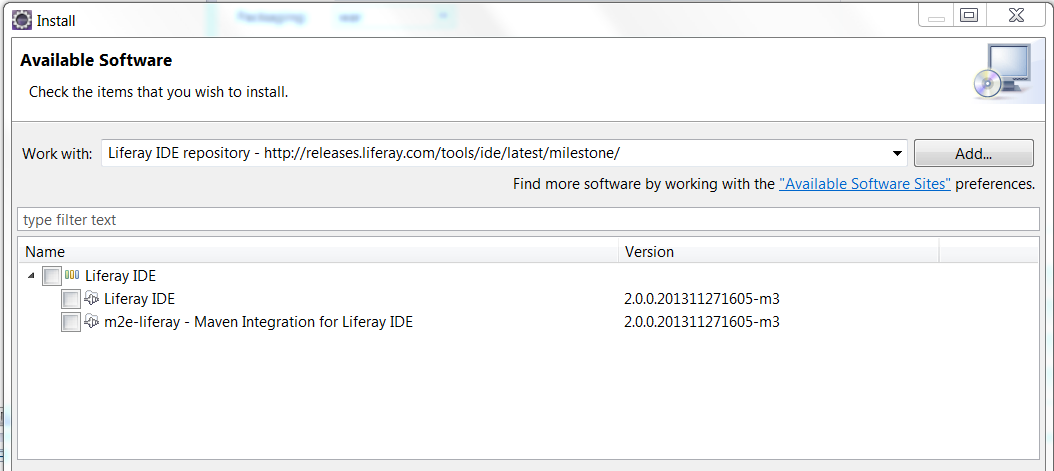Sort the list by the Version column
The height and width of the screenshot is (471, 1054).
(x=778, y=252)
